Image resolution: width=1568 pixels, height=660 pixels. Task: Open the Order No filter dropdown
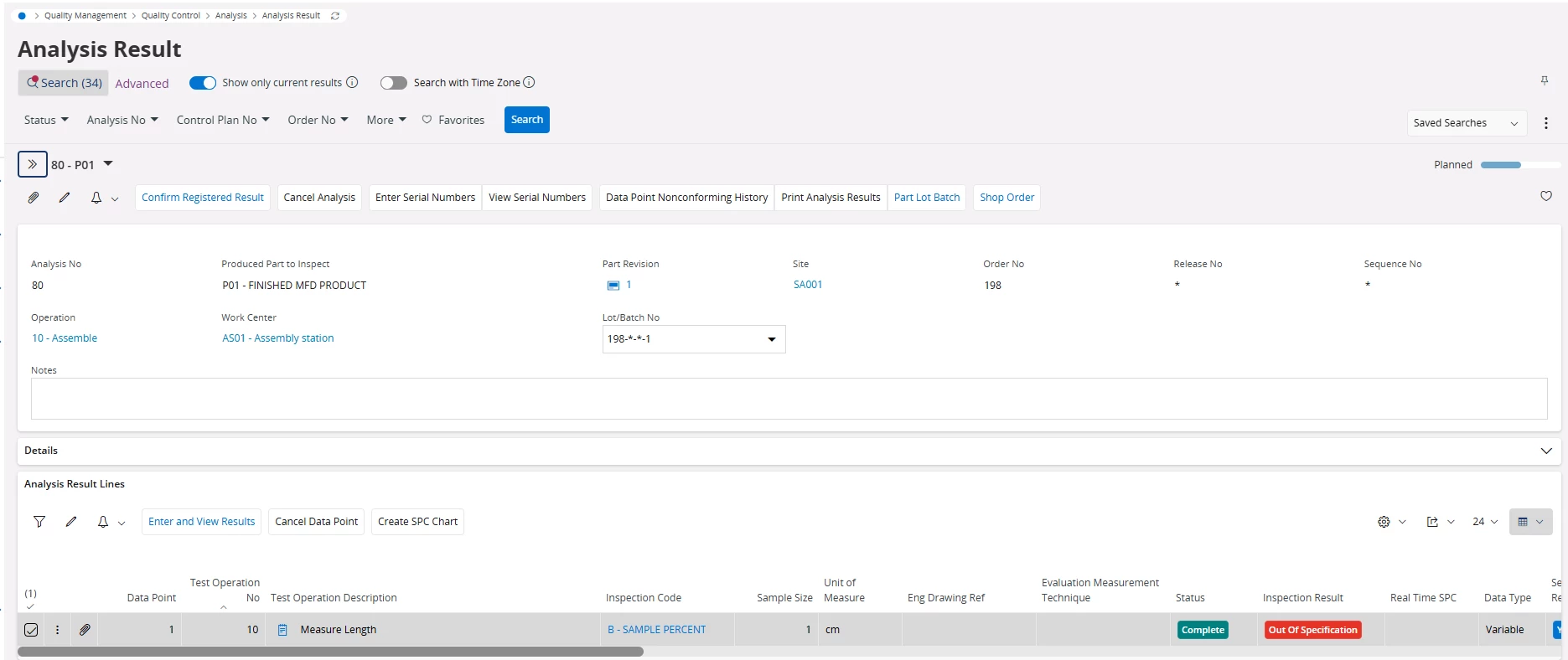click(318, 120)
